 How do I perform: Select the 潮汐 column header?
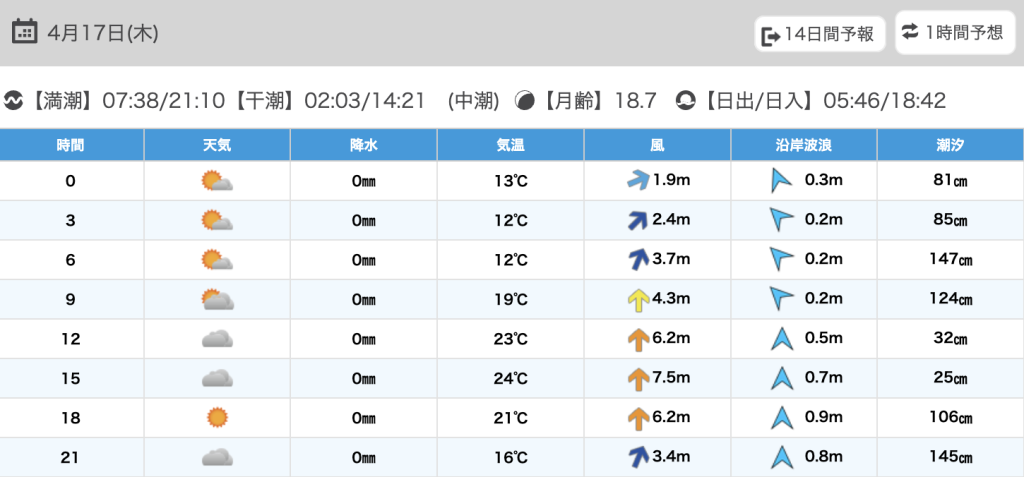point(950,146)
